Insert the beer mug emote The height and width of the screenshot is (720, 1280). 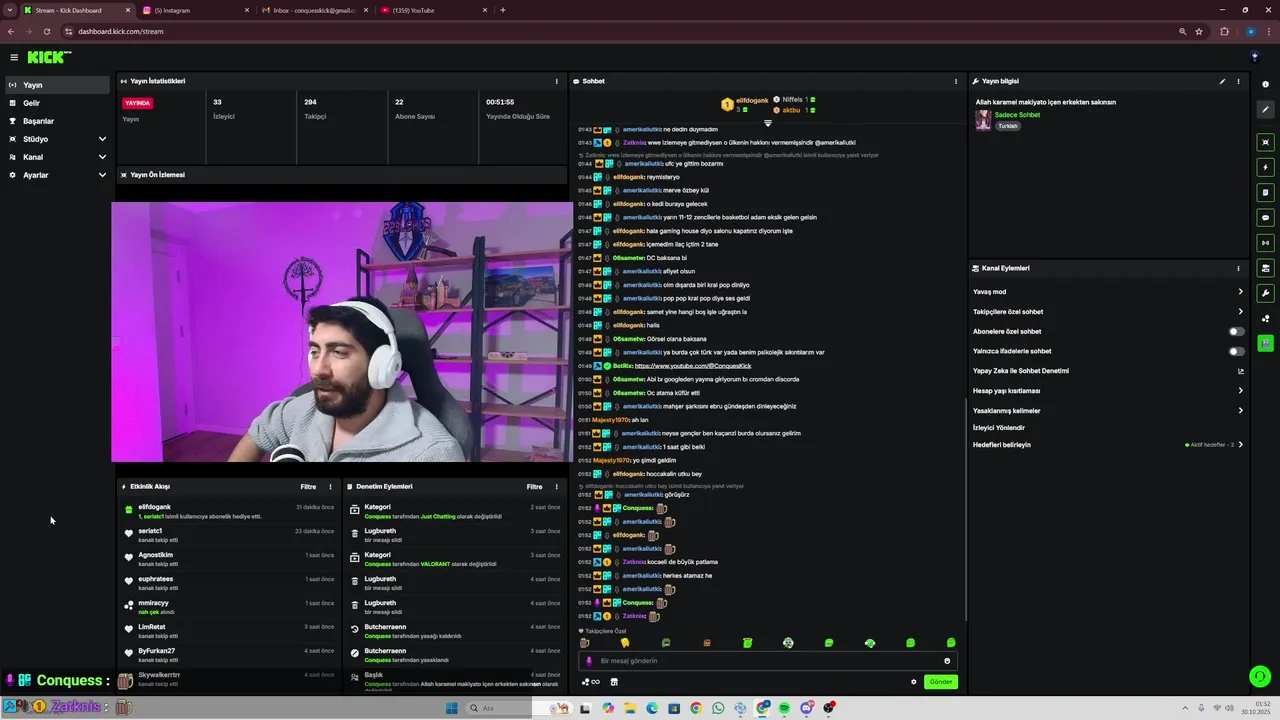tap(585, 643)
